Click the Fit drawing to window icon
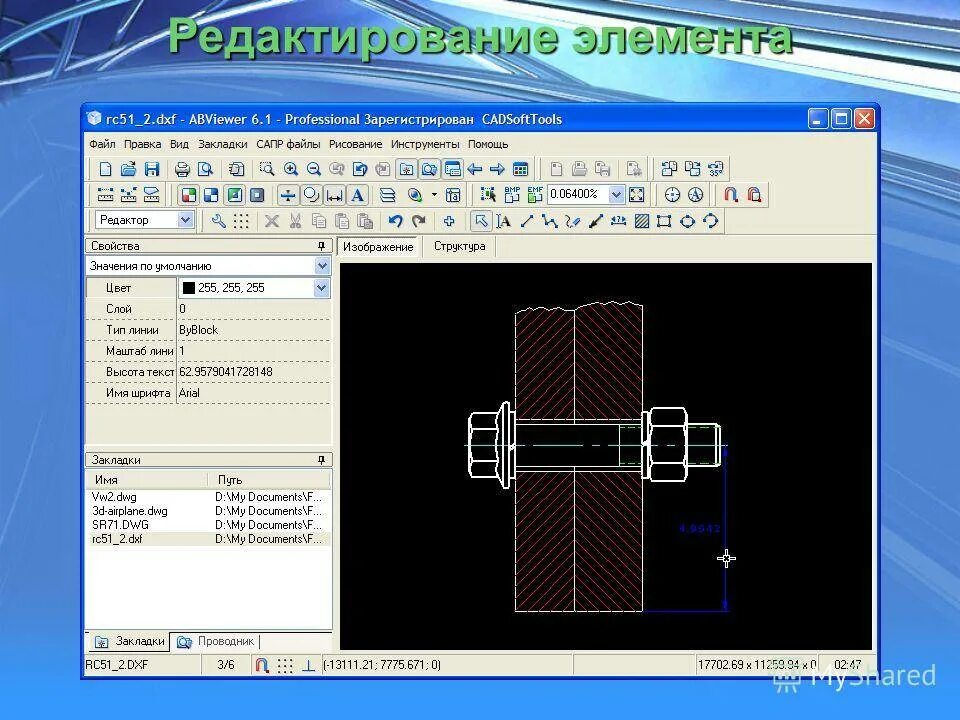The image size is (960, 720). click(x=637, y=195)
